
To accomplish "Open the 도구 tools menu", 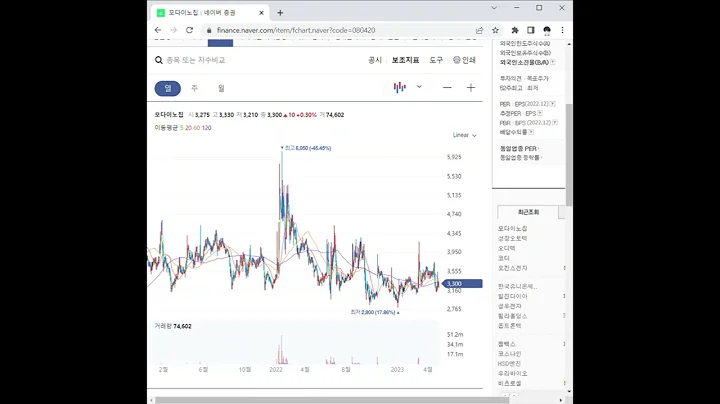I will [436, 60].
